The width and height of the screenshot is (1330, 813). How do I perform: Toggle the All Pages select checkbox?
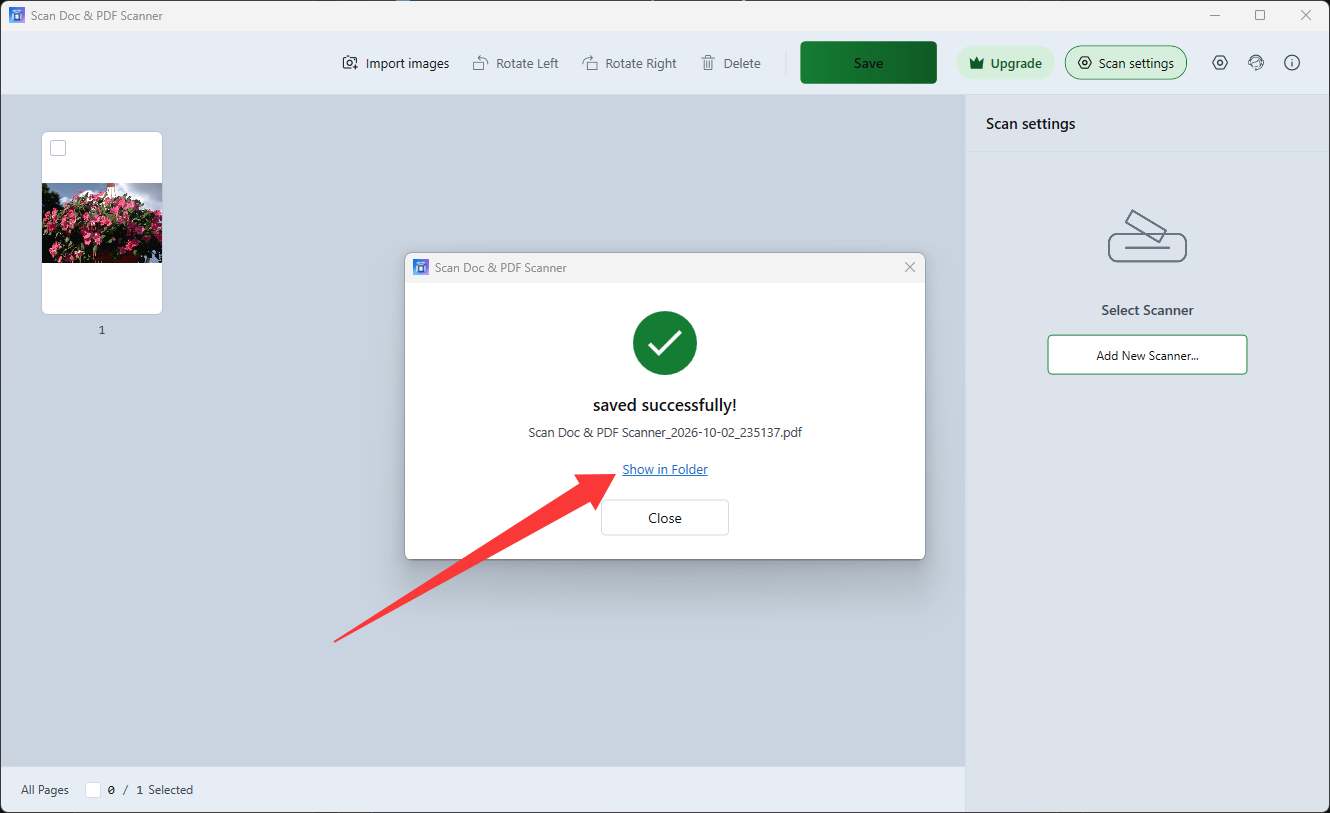(x=93, y=790)
